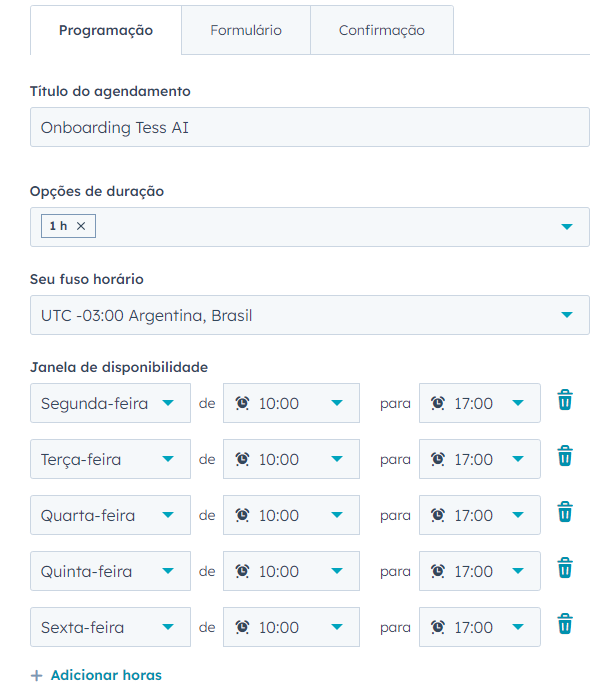The width and height of the screenshot is (615, 684).
Task: Switch to the Formulário tab
Action: 246,30
